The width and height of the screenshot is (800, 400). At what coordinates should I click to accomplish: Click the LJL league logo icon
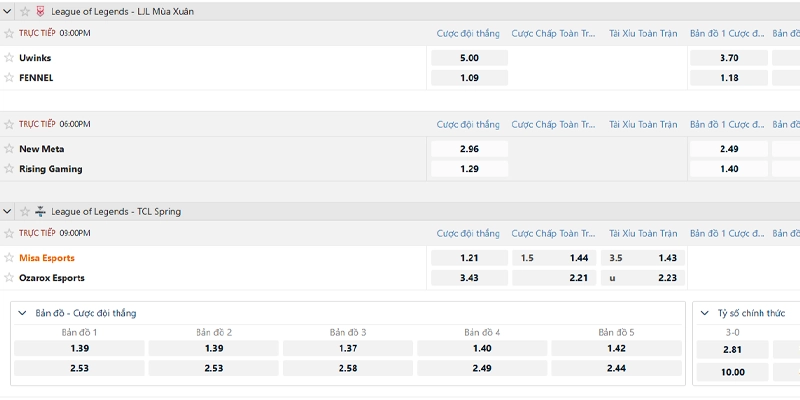(40, 11)
